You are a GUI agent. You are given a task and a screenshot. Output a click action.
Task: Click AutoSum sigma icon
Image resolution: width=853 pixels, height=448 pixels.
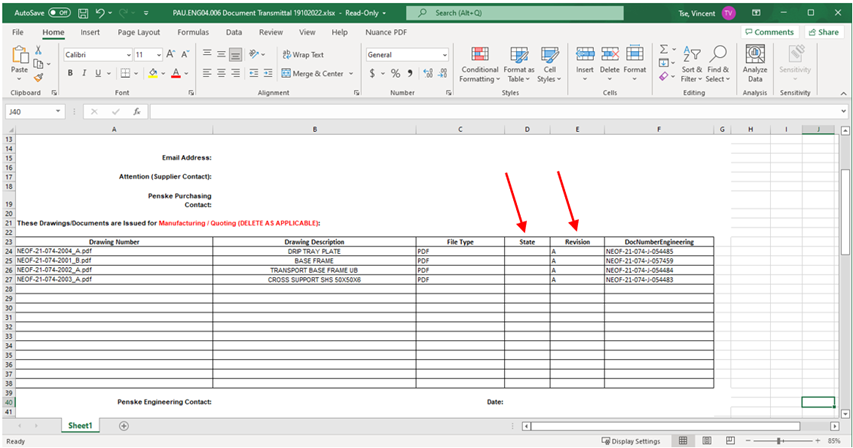pyautogui.click(x=664, y=49)
